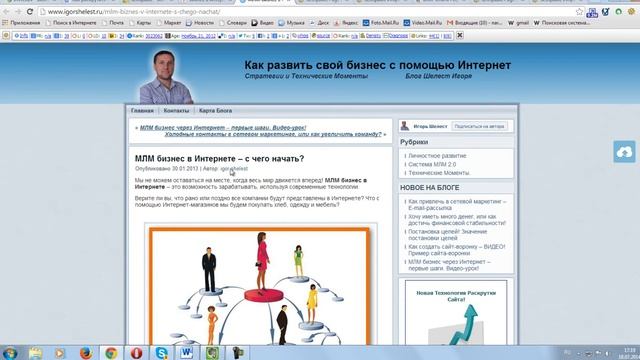
Task: Click the floating cloud upload icon
Action: [x=624, y=152]
